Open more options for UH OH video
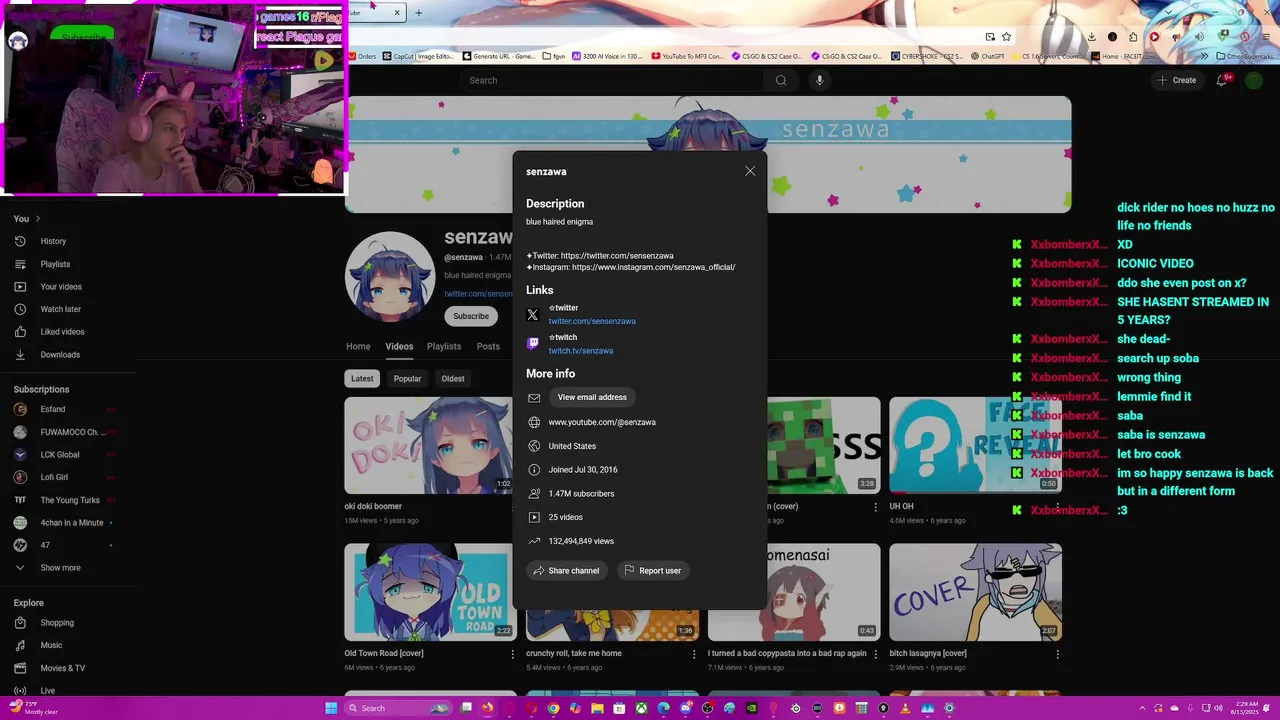The image size is (1280, 720). 1057,507
